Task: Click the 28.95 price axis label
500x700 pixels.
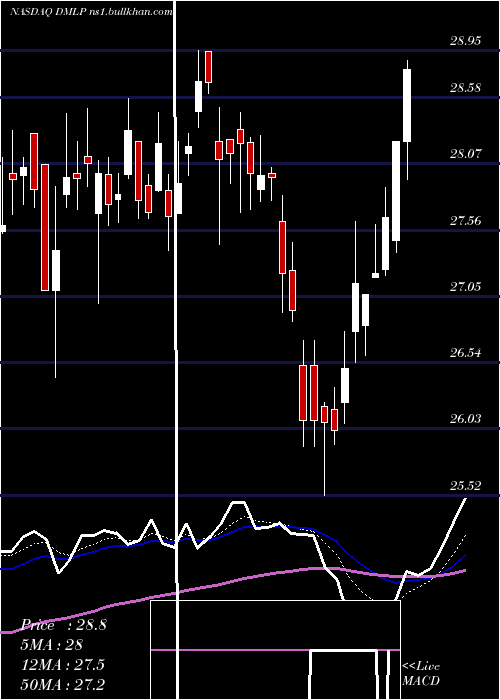Action: click(466, 41)
